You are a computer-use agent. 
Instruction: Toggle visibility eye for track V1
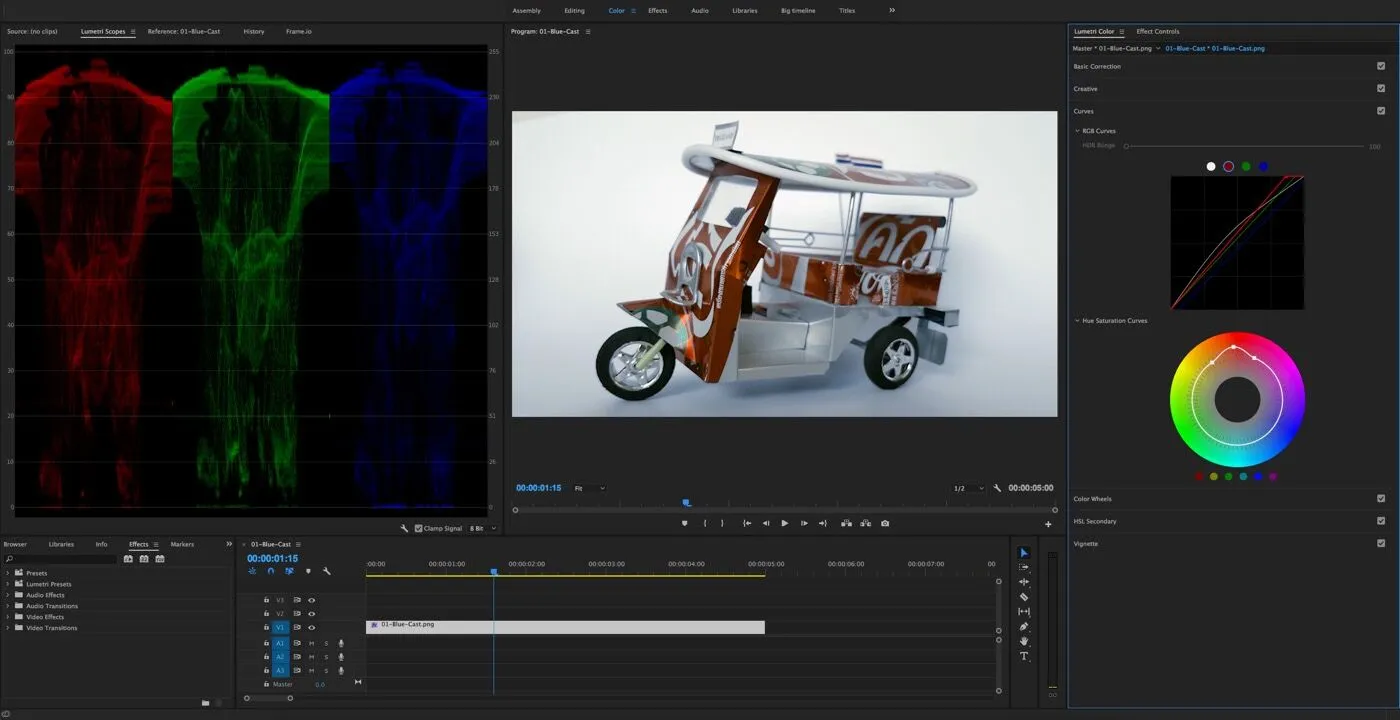(311, 627)
